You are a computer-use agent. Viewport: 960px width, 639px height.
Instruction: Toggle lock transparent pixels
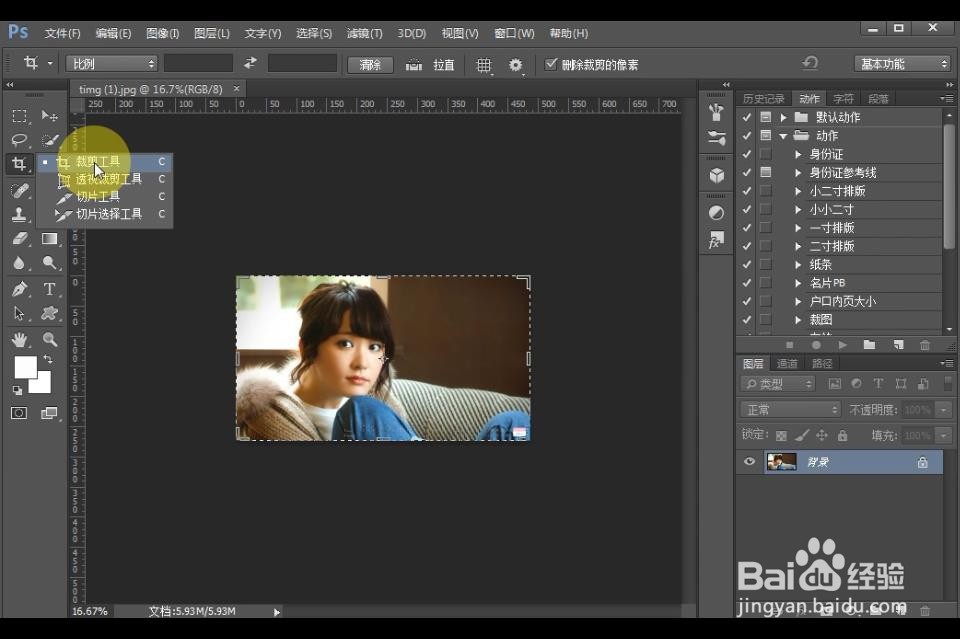click(x=781, y=436)
